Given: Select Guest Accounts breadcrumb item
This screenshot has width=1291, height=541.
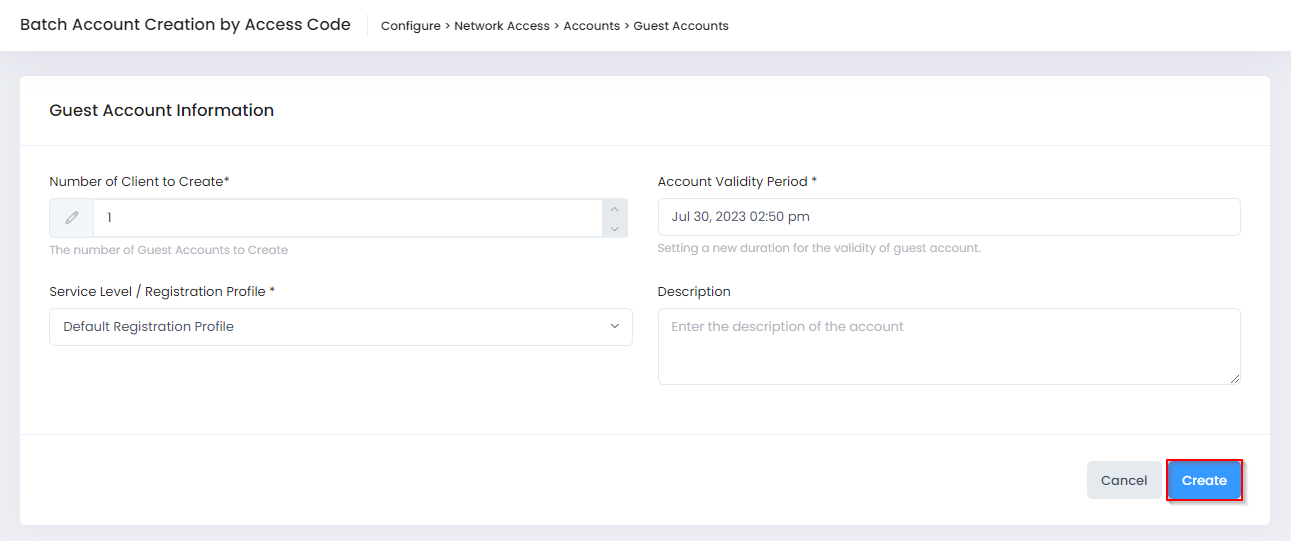Looking at the screenshot, I should [681, 26].
